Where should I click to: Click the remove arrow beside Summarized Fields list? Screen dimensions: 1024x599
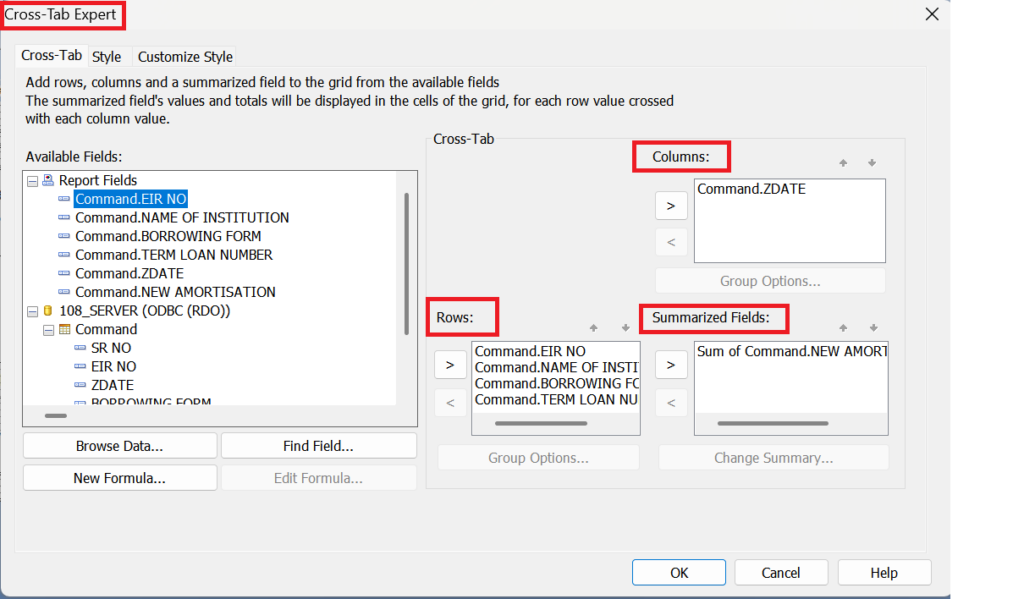[x=670, y=402]
